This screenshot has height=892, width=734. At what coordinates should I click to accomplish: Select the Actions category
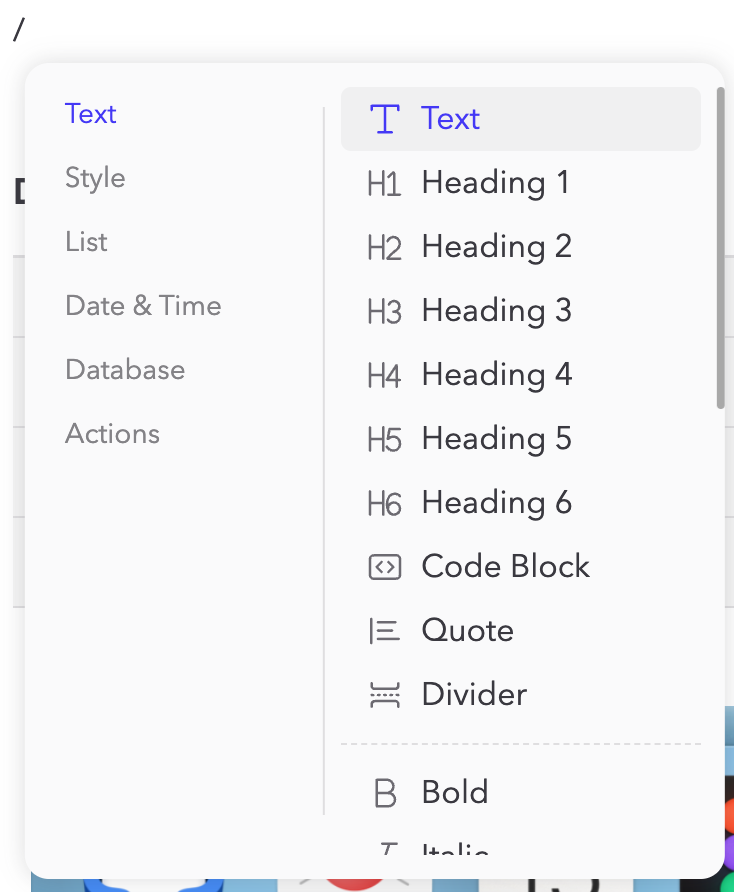click(112, 434)
